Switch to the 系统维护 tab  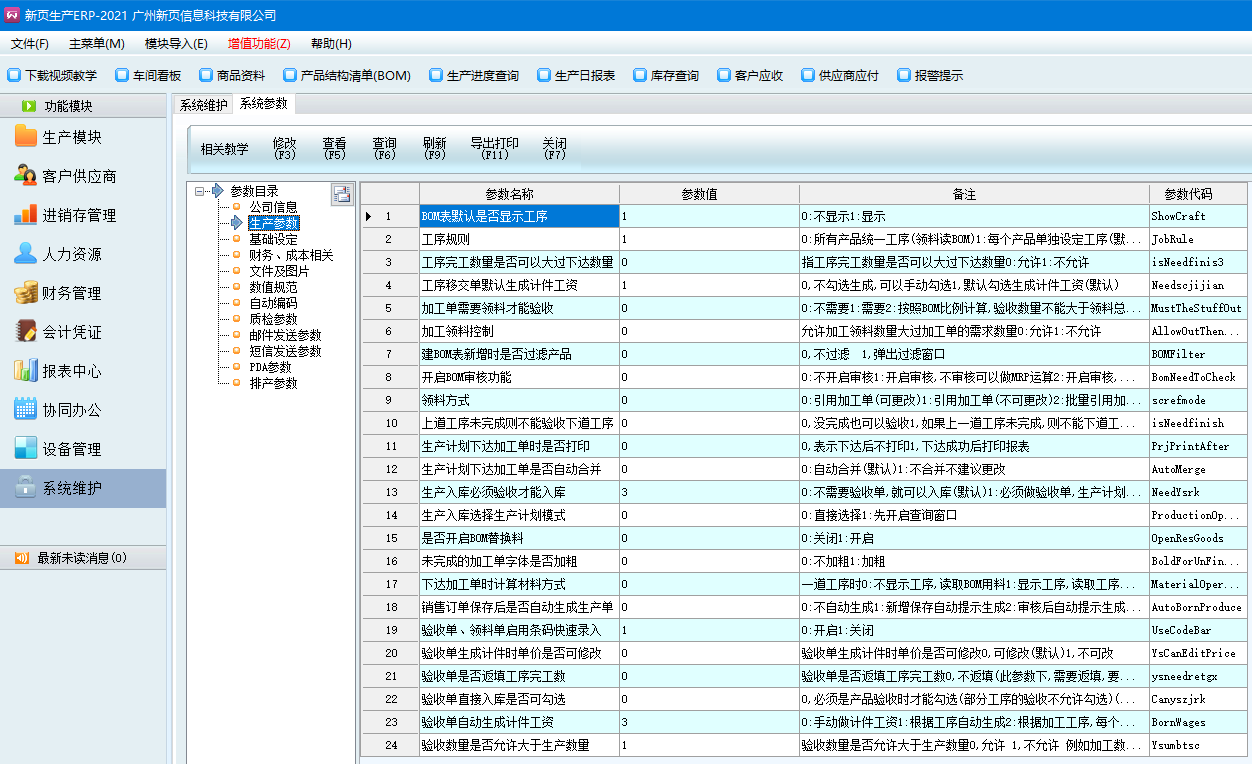tap(204, 104)
